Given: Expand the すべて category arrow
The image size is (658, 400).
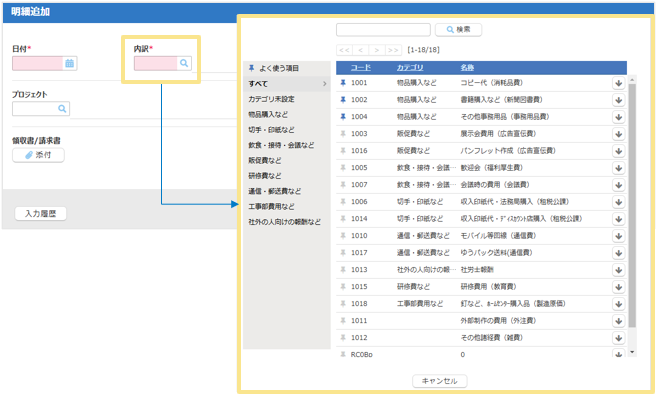Looking at the screenshot, I should click(325, 84).
